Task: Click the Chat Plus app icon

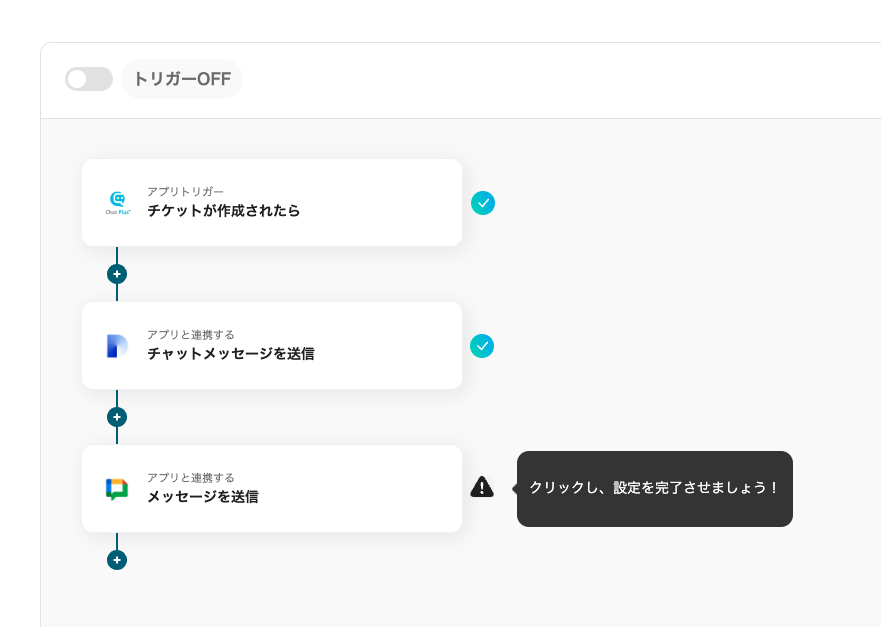Action: (117, 203)
